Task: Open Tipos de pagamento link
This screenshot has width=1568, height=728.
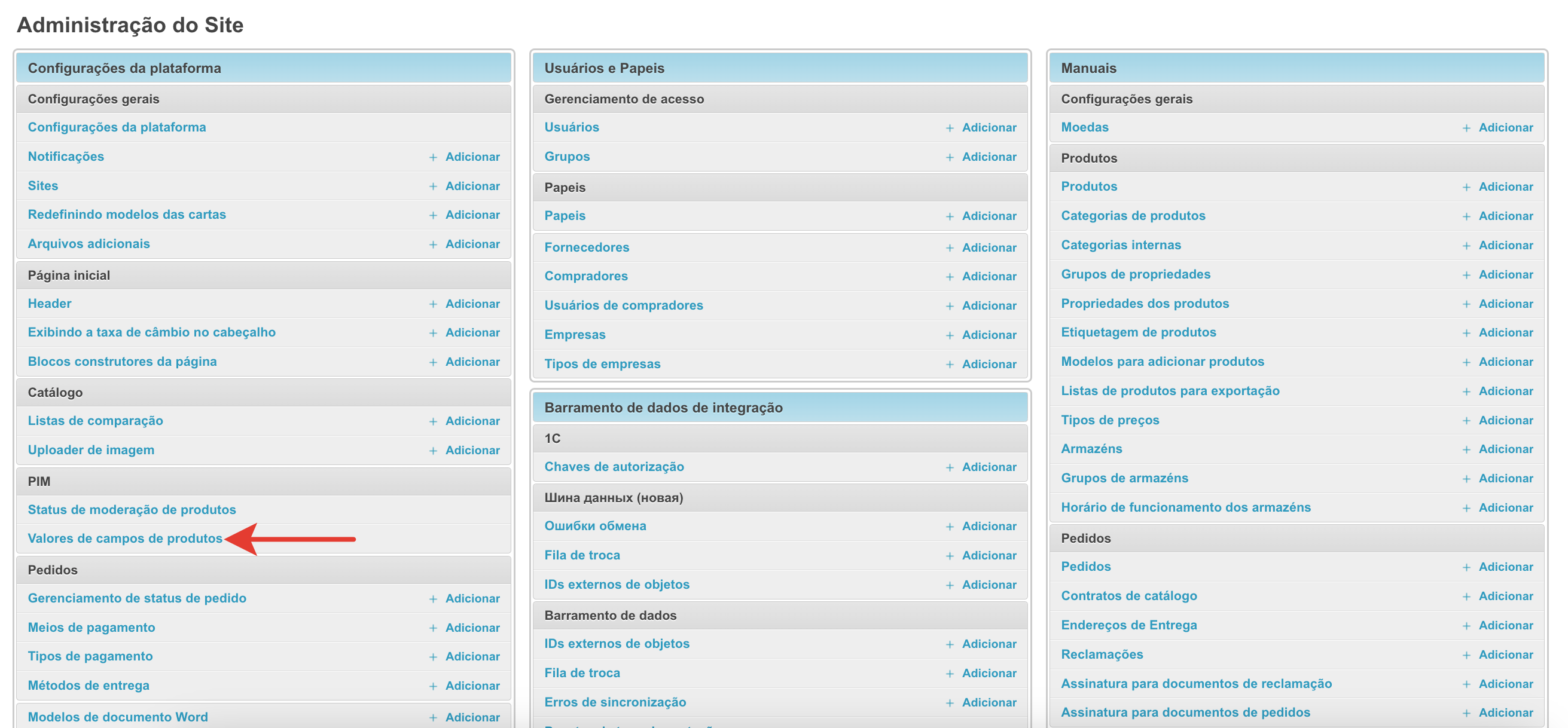Action: [90, 656]
